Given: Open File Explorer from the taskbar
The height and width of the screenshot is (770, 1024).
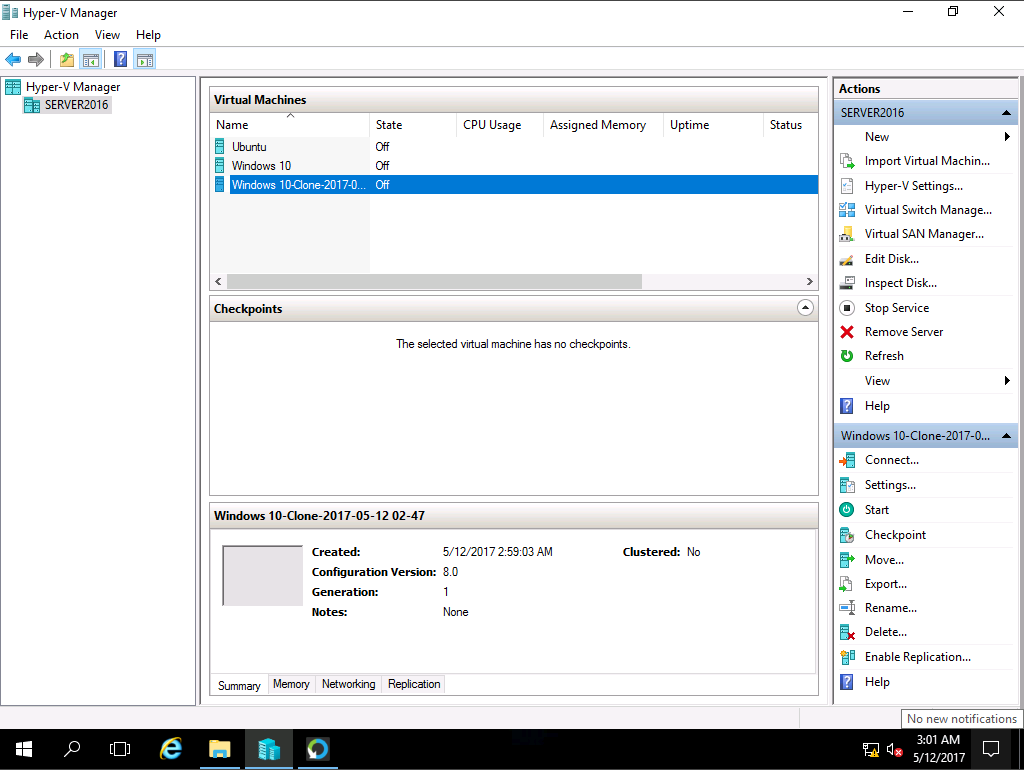Looking at the screenshot, I should pyautogui.click(x=219, y=749).
